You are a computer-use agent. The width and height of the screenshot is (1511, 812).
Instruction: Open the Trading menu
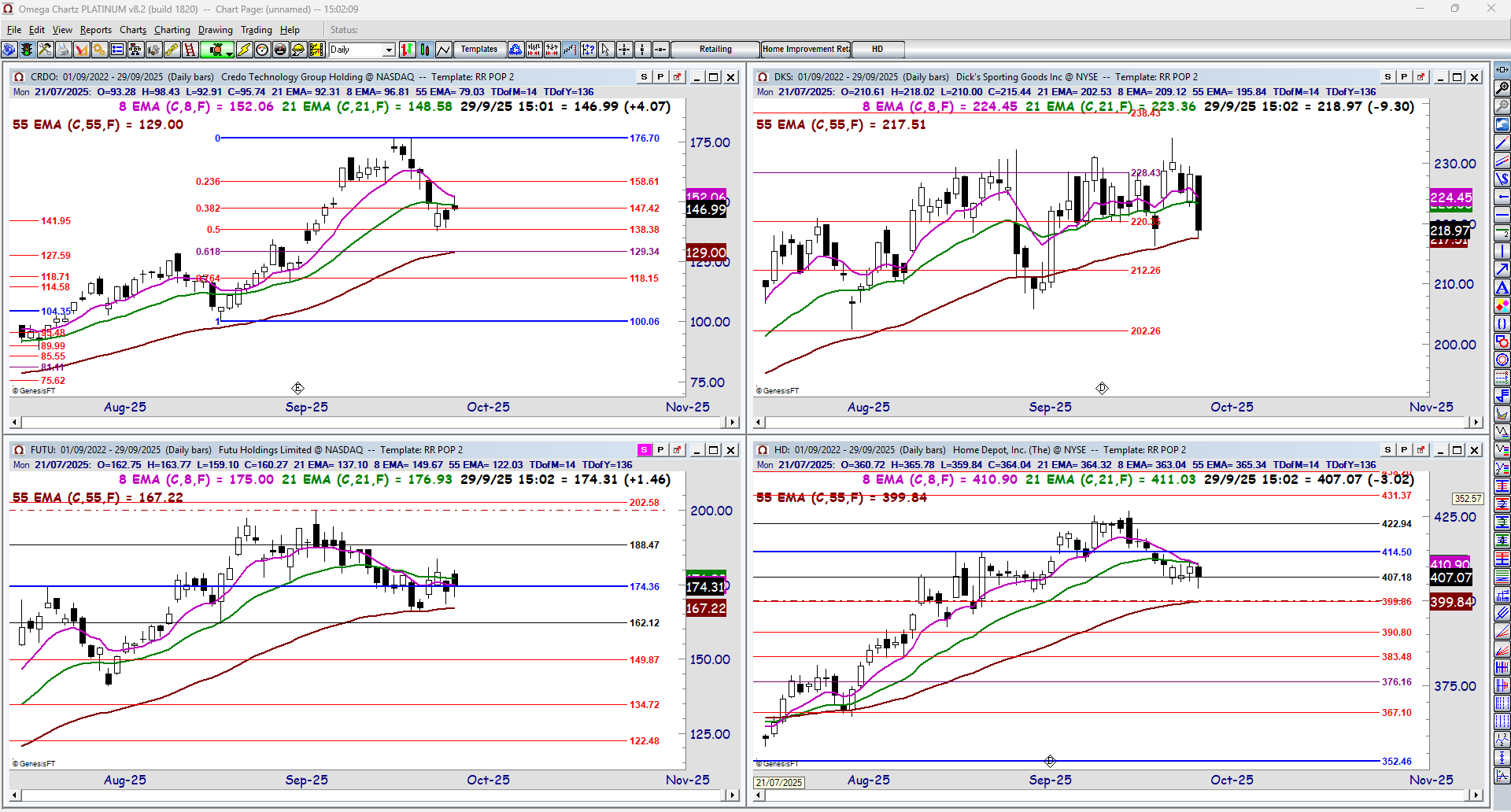[x=257, y=30]
